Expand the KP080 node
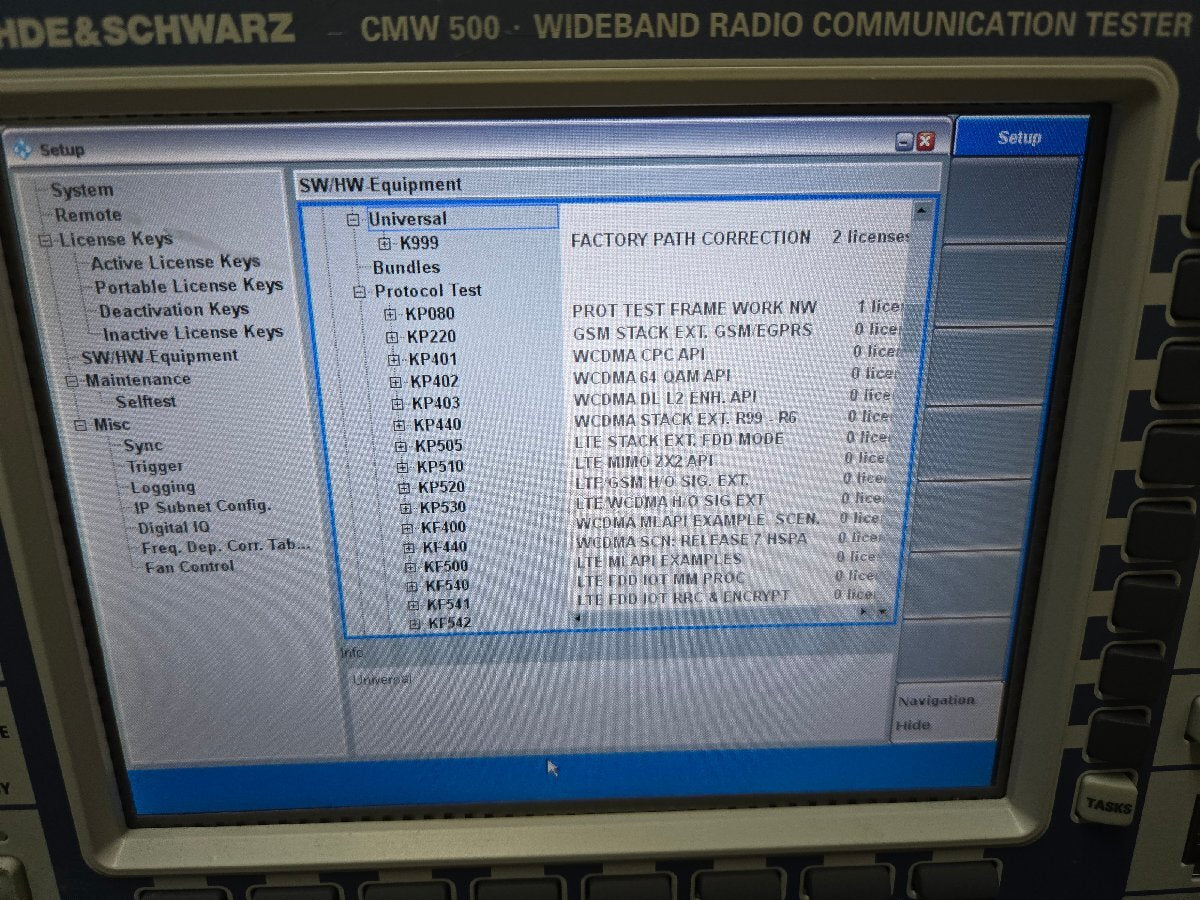 pyautogui.click(x=390, y=314)
